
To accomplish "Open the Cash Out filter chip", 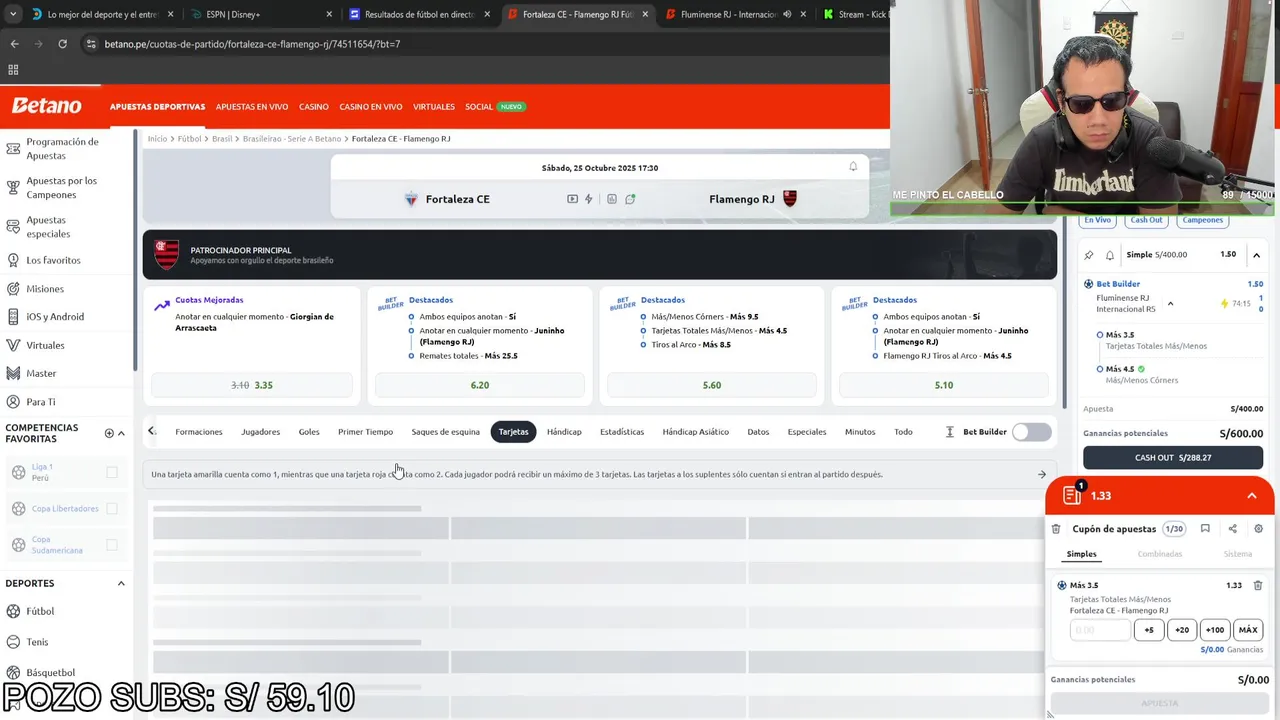I will click(x=1146, y=220).
